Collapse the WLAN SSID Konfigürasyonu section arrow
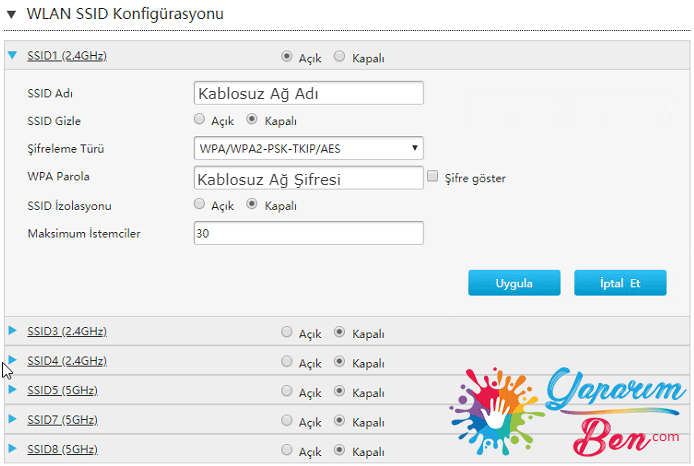This screenshot has width=694, height=466. click(10, 14)
